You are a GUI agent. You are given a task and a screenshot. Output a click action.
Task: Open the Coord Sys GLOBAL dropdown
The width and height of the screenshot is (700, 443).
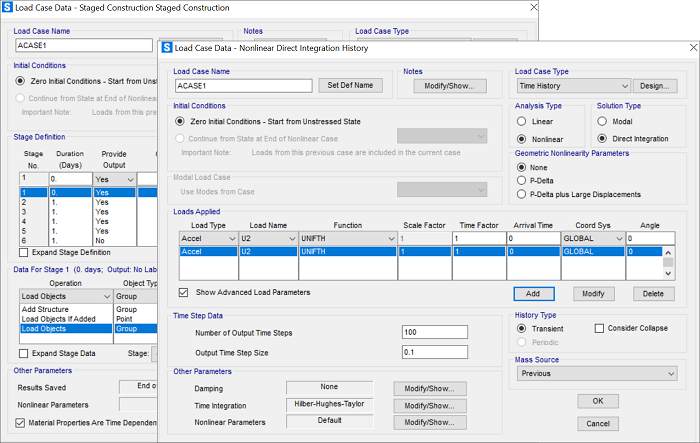592,238
